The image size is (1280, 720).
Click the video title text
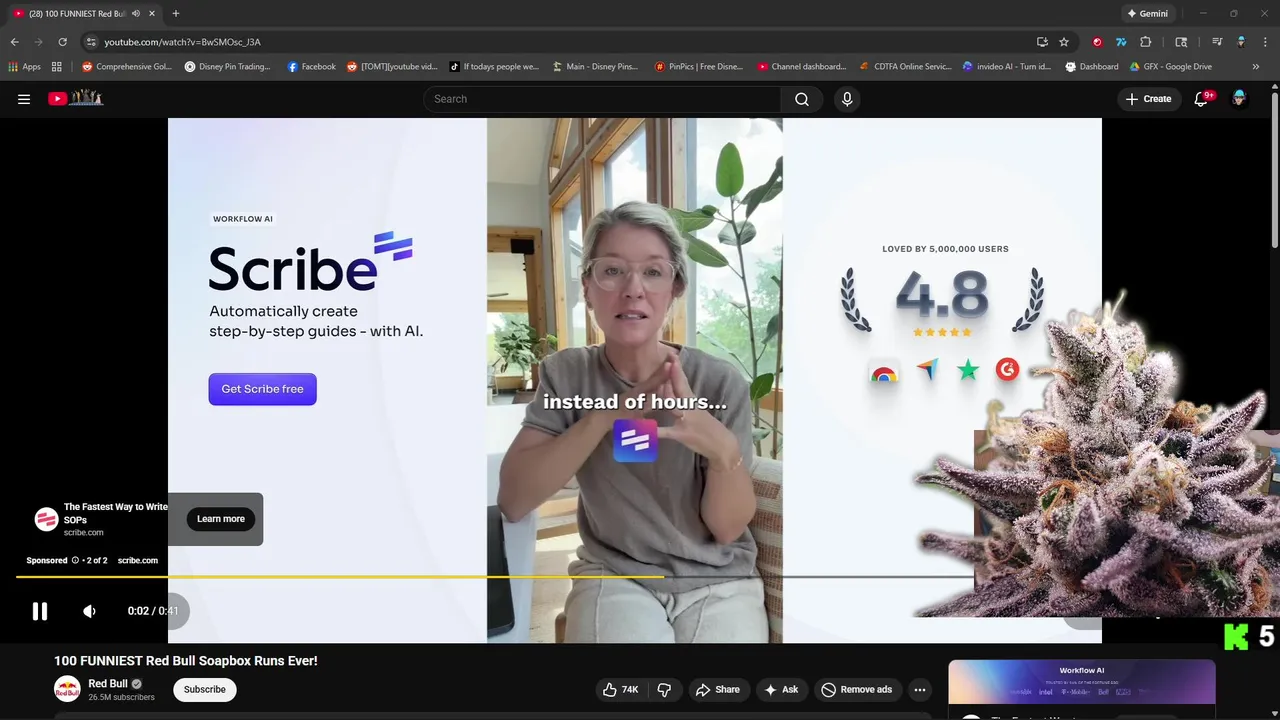[186, 661]
